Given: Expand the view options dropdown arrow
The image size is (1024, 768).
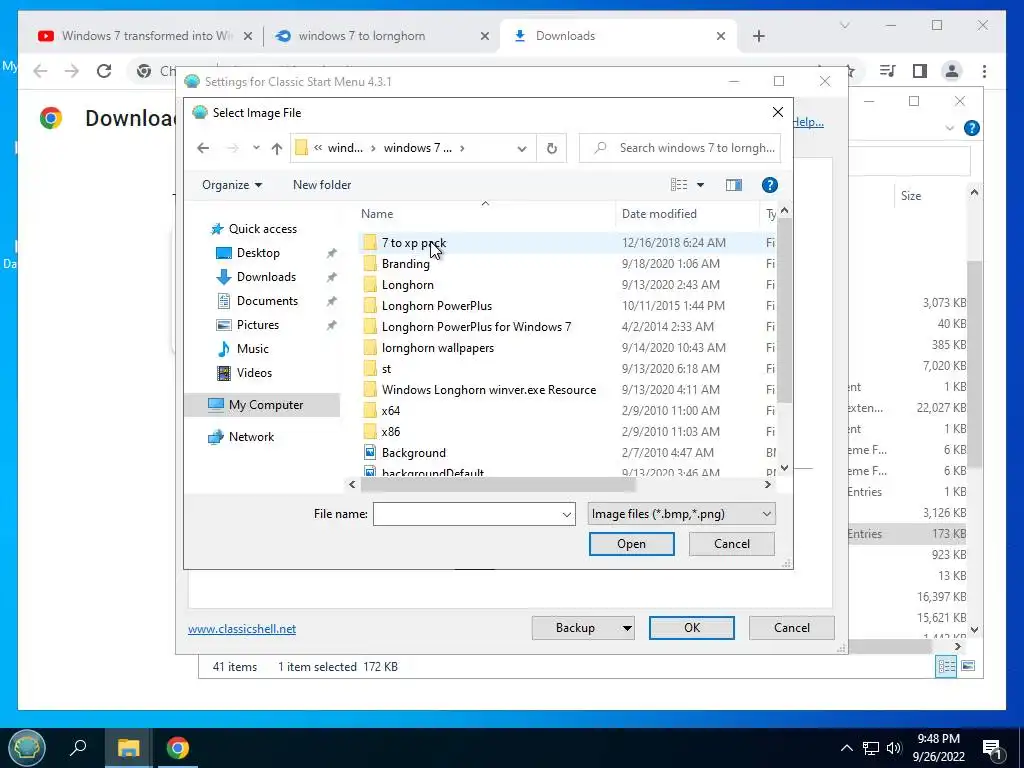Looking at the screenshot, I should tap(700, 185).
